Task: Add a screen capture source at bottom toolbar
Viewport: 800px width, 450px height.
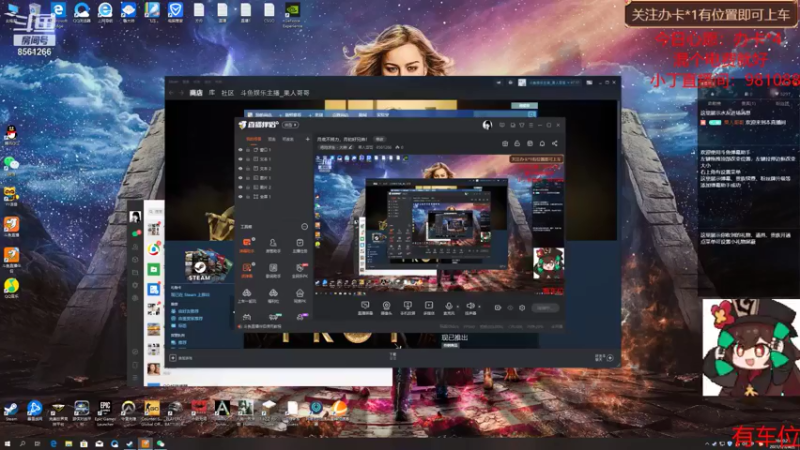Action: 365,308
